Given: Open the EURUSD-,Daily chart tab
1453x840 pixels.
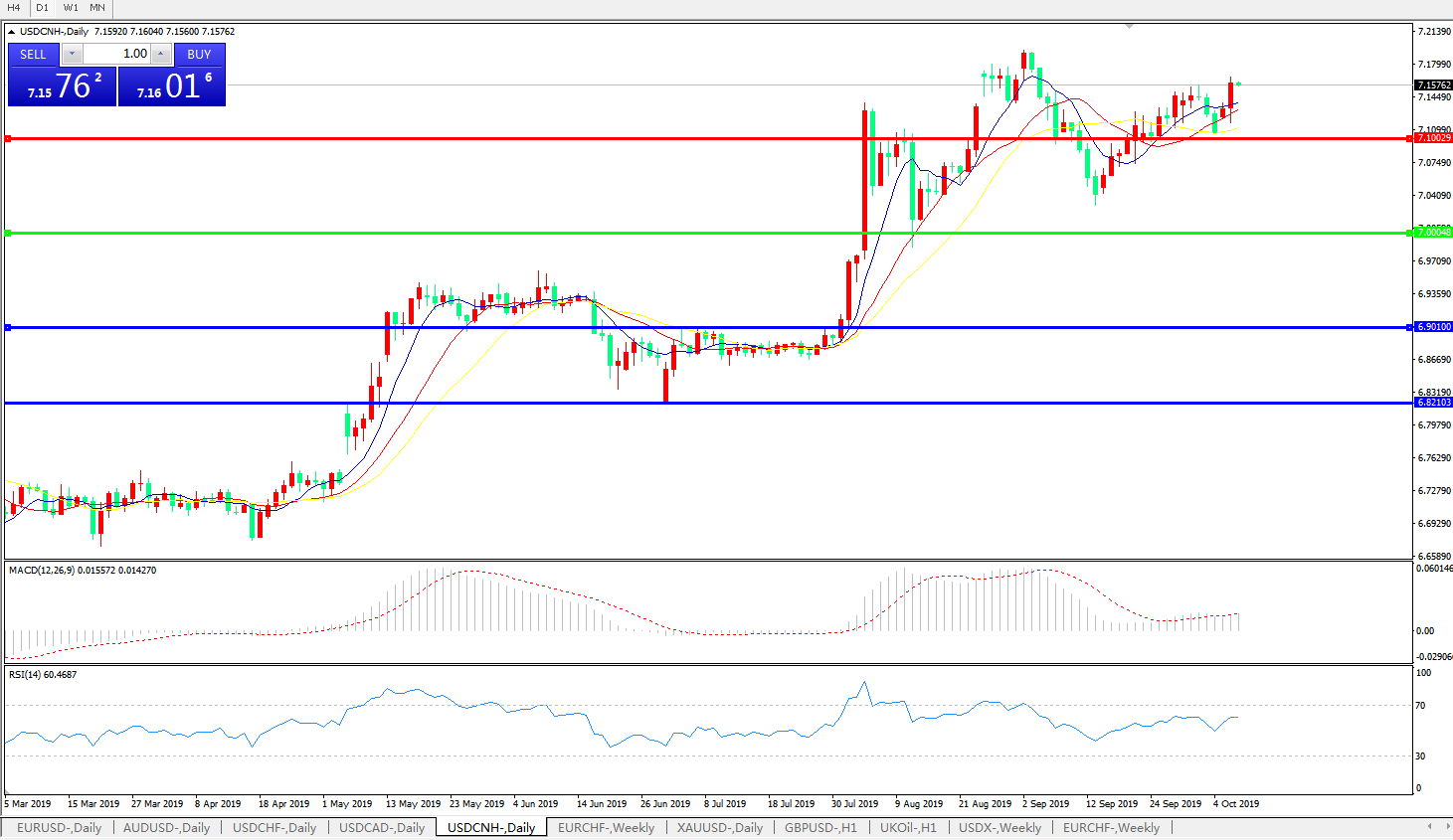Looking at the screenshot, I should [x=59, y=827].
